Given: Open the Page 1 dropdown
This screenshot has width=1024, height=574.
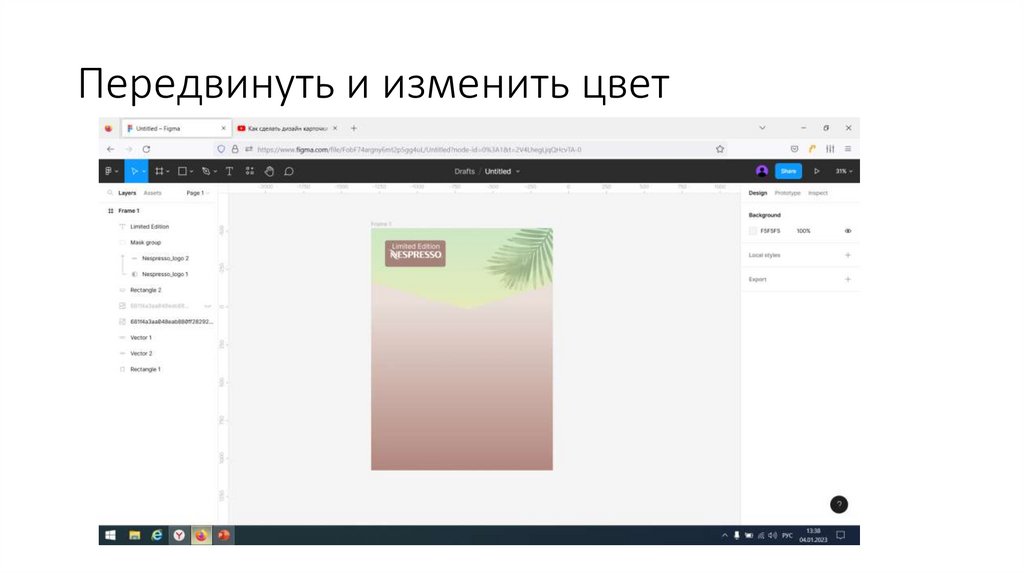Looking at the screenshot, I should tap(198, 193).
